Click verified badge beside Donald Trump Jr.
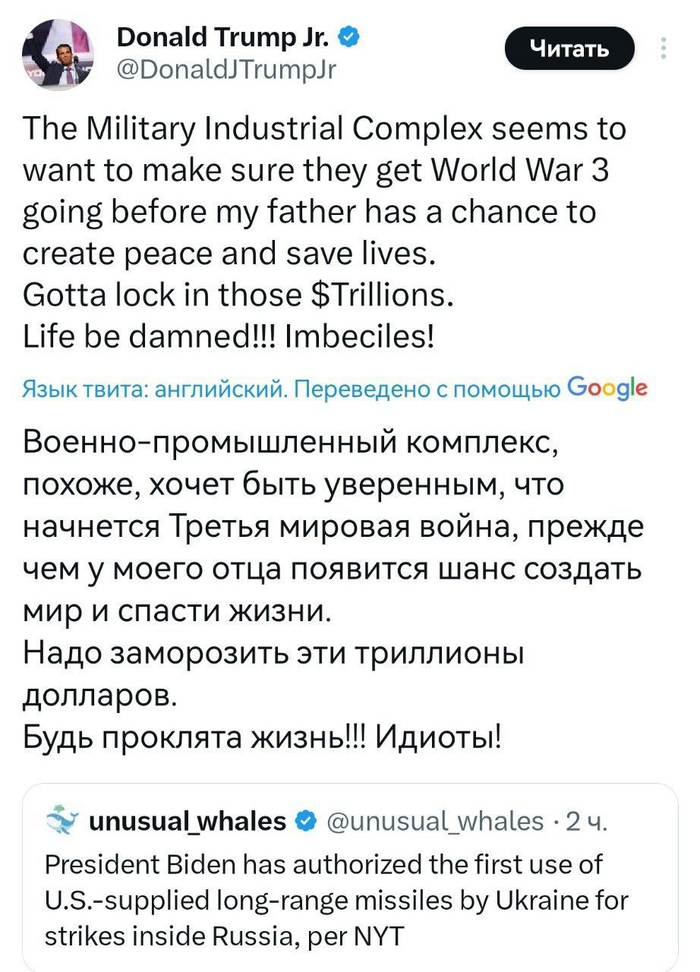The width and height of the screenshot is (700, 972). [x=349, y=39]
